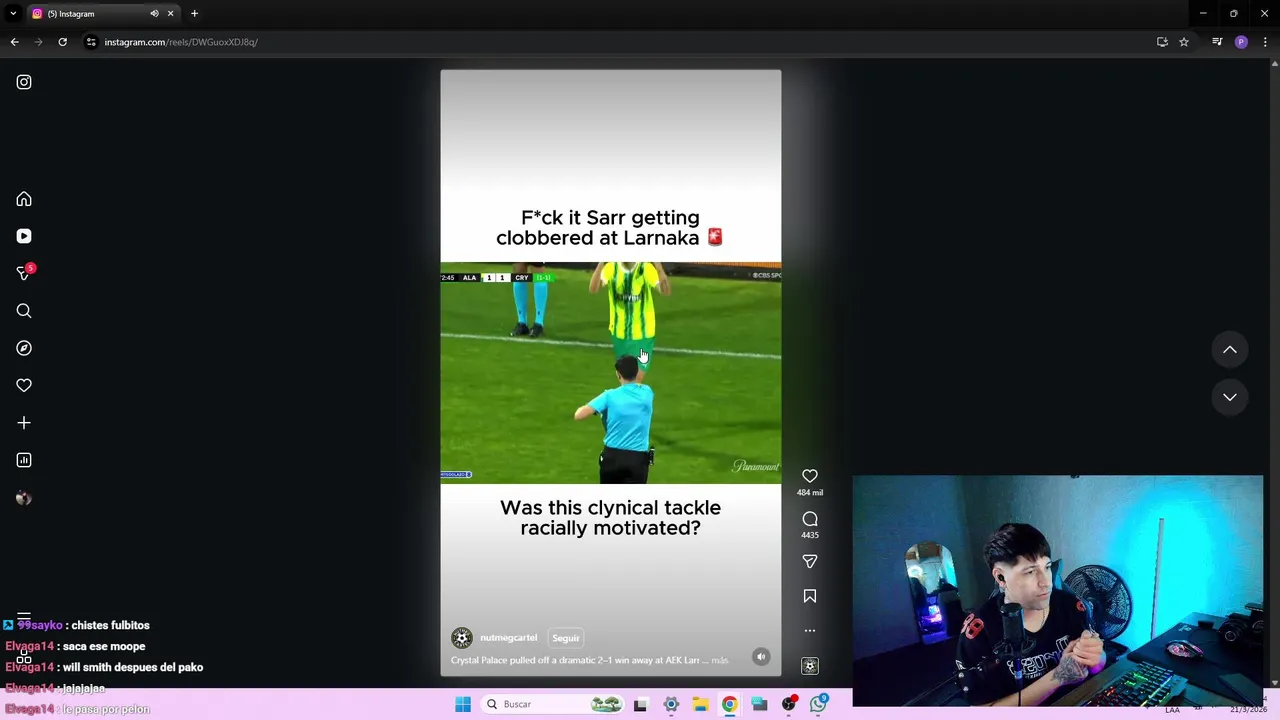Viewport: 1280px width, 720px height.
Task: Click the taskbar Buscar search box
Action: [553, 704]
